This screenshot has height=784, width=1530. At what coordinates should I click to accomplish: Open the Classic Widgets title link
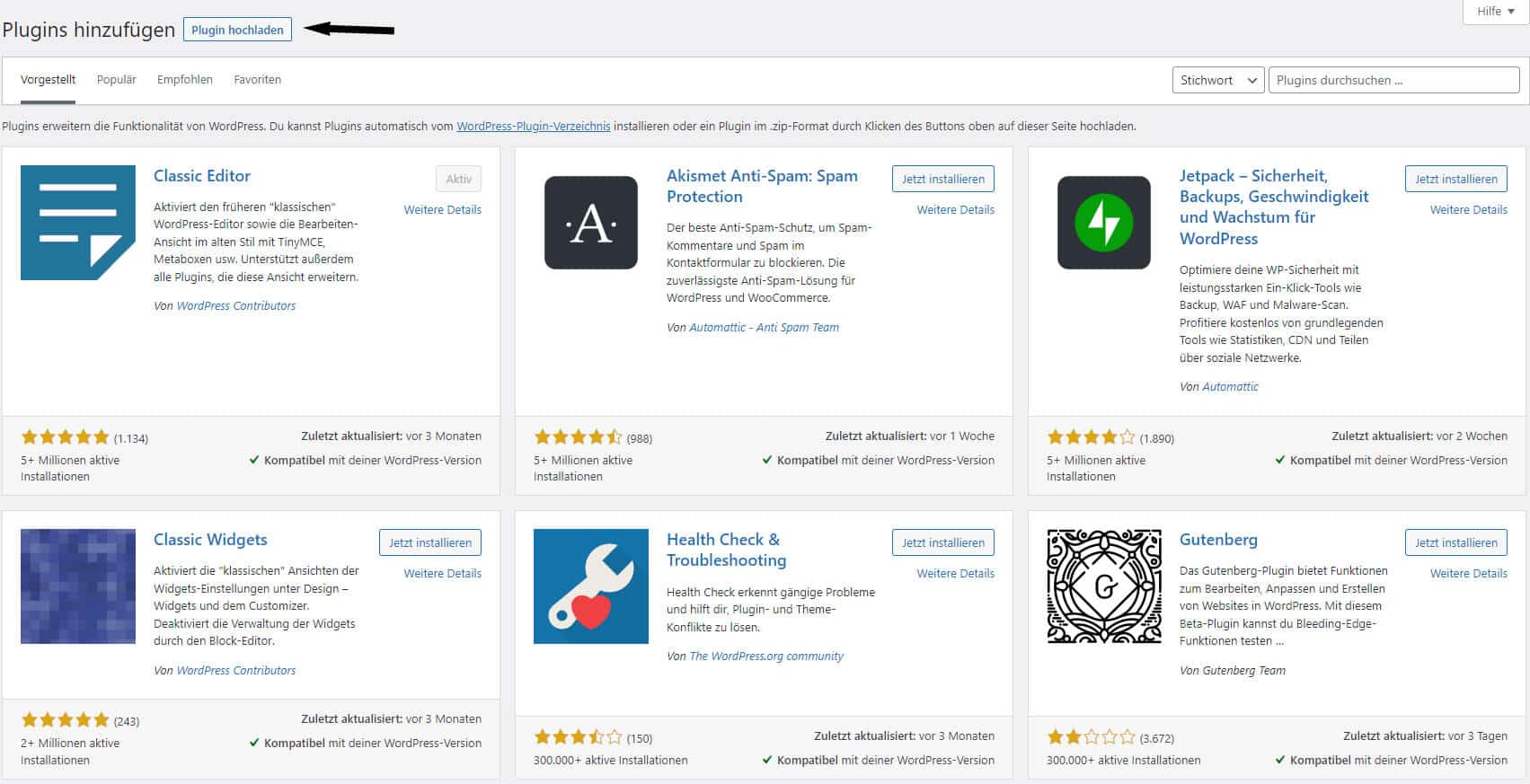point(210,540)
